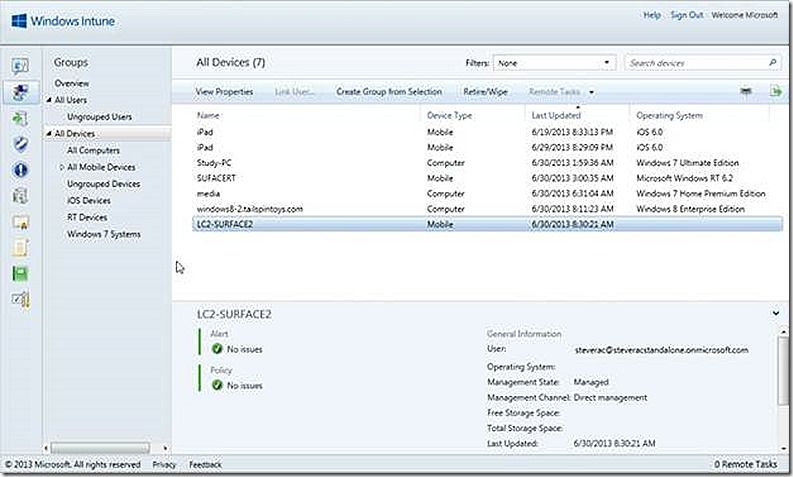The width and height of the screenshot is (793, 477).
Task: Click Groups pane scroll-left arrow
Action: [x=46, y=448]
